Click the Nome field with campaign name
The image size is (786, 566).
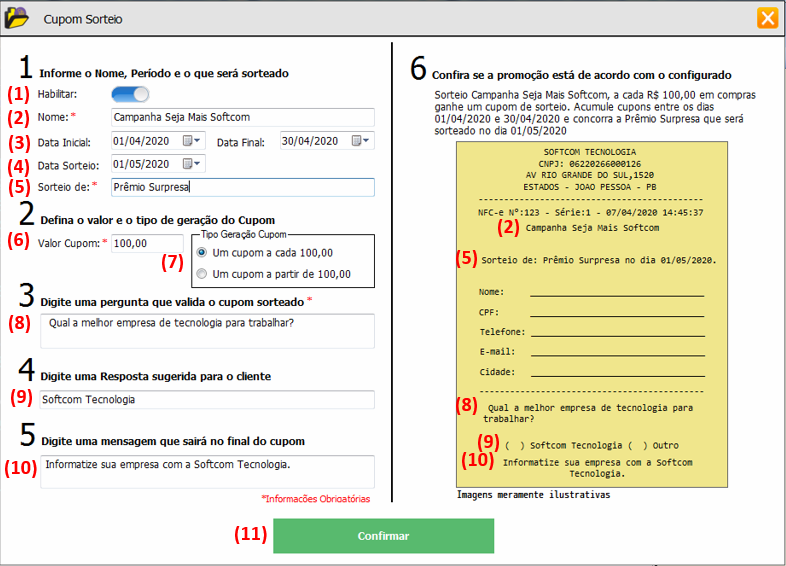coord(242,117)
